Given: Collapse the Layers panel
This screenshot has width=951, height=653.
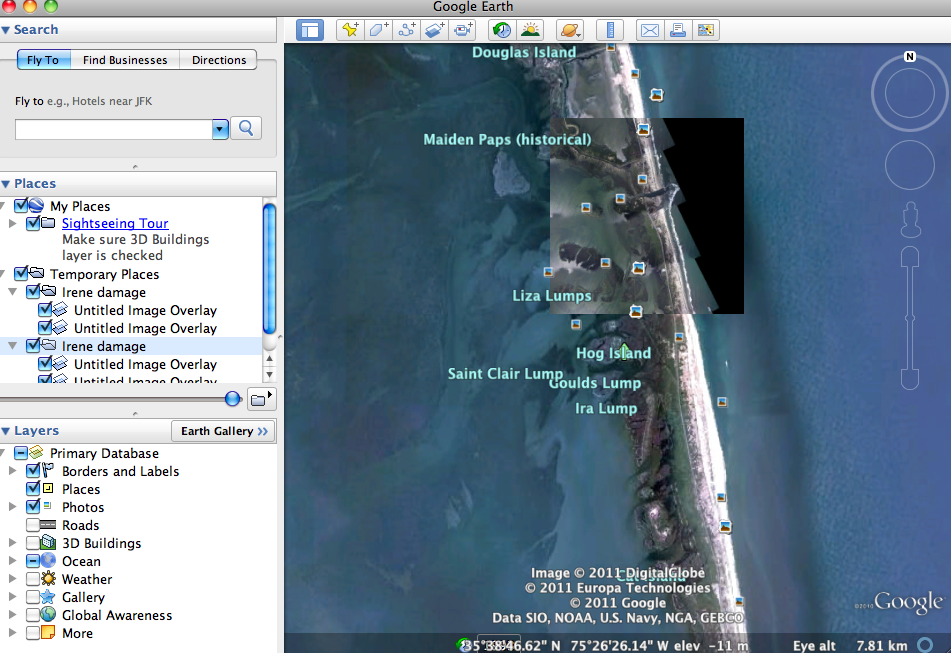Looking at the screenshot, I should point(6,431).
